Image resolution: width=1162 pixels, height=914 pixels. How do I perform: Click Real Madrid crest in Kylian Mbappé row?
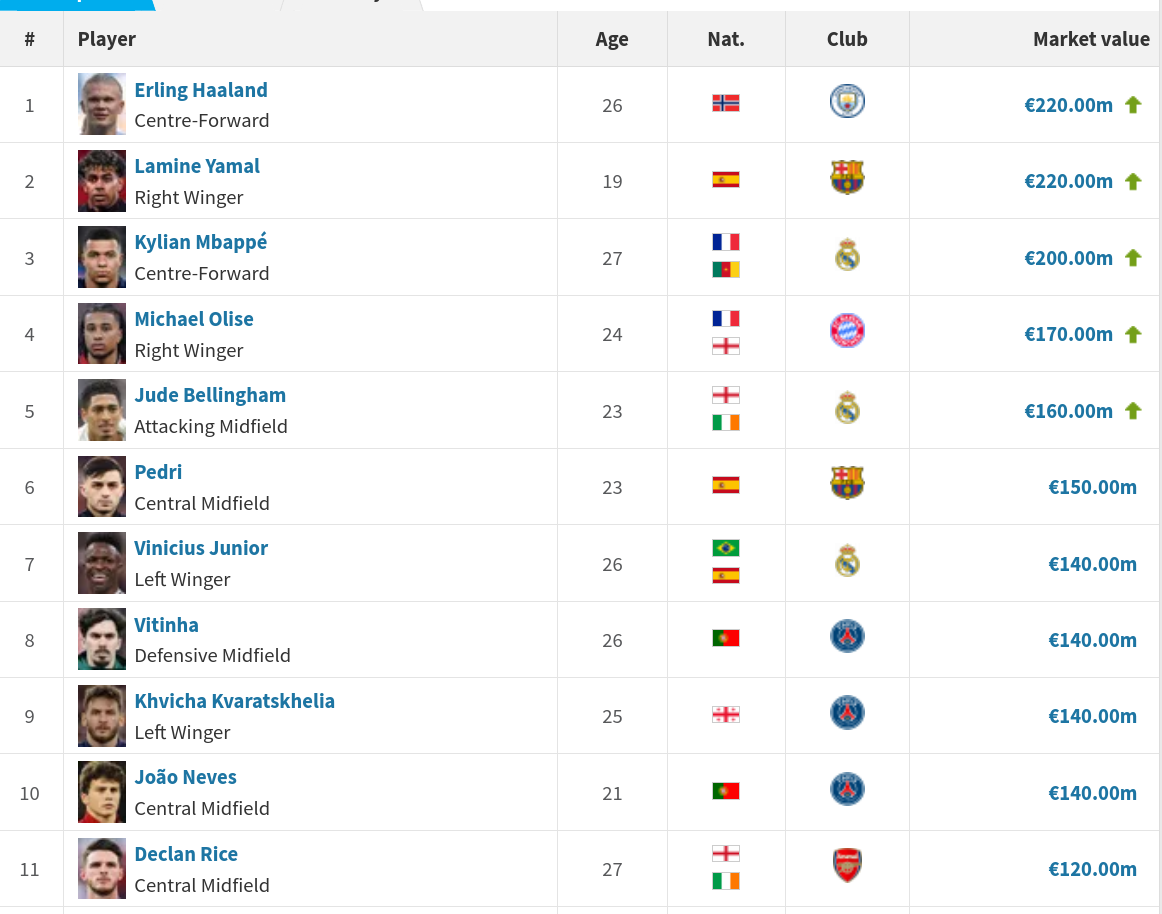[847, 254]
